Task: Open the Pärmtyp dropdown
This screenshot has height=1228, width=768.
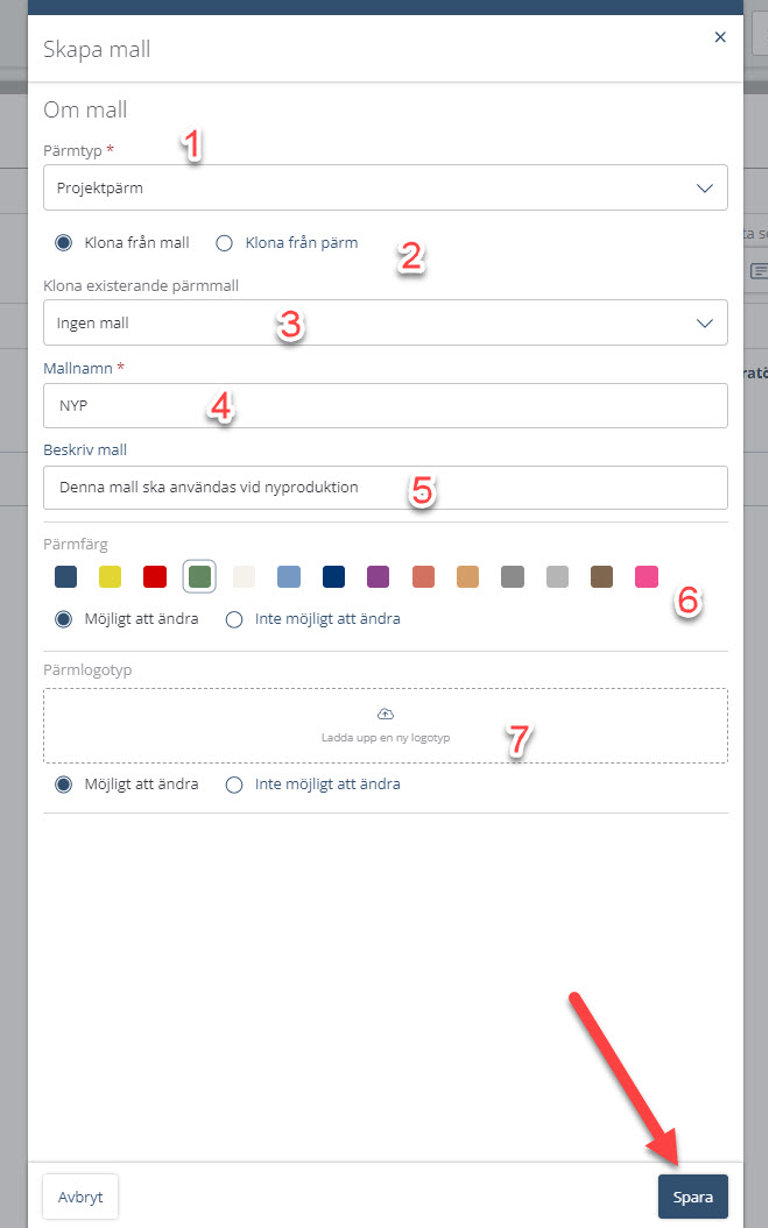Action: (385, 187)
